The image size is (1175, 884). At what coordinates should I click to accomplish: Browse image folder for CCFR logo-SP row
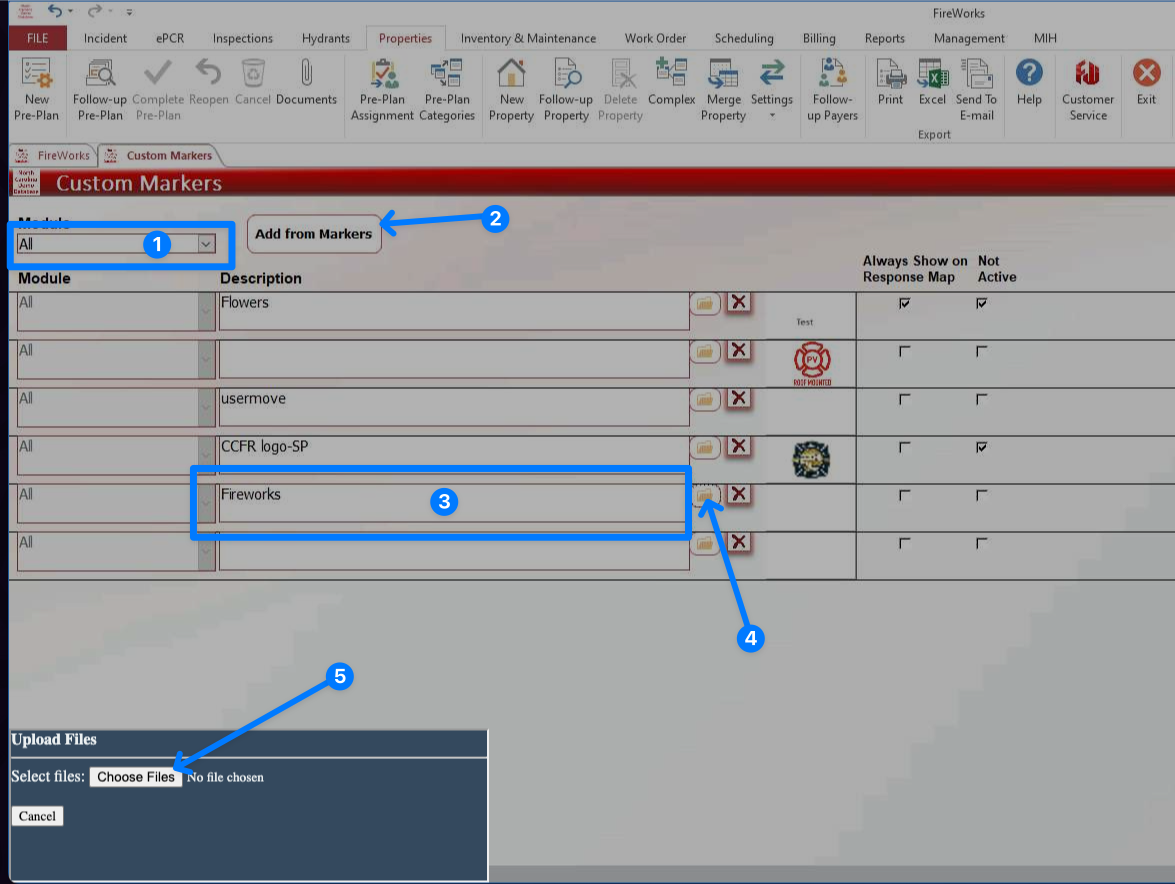click(x=704, y=447)
